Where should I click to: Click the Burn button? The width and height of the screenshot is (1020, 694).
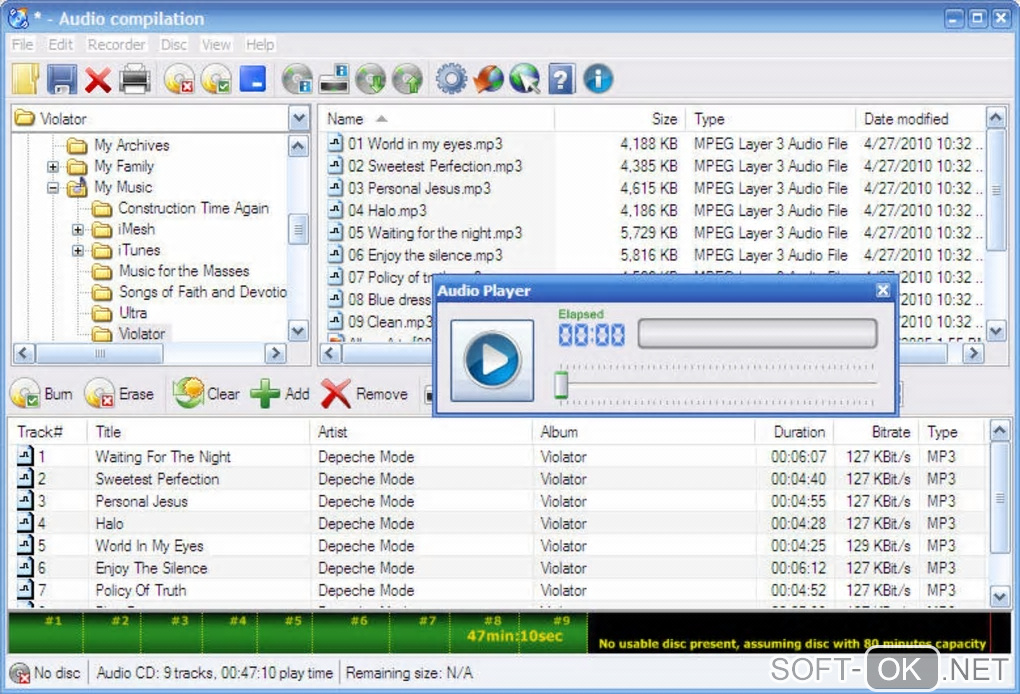pyautogui.click(x=42, y=394)
